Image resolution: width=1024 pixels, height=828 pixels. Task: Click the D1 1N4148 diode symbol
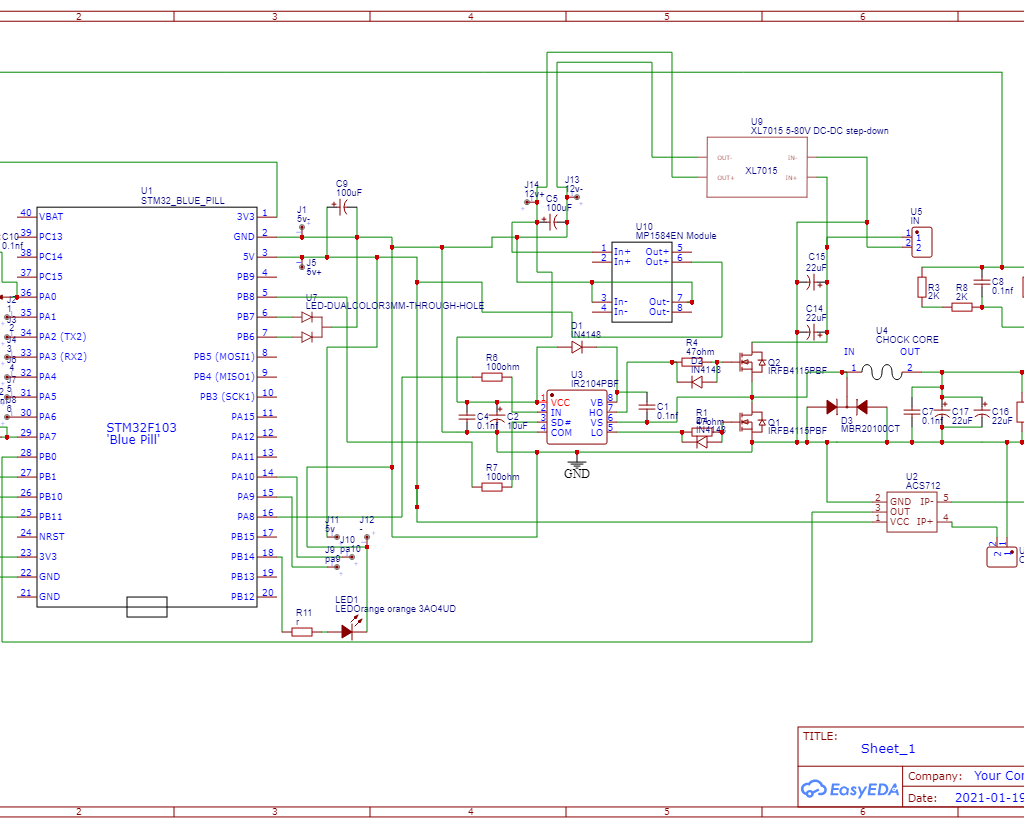point(577,347)
